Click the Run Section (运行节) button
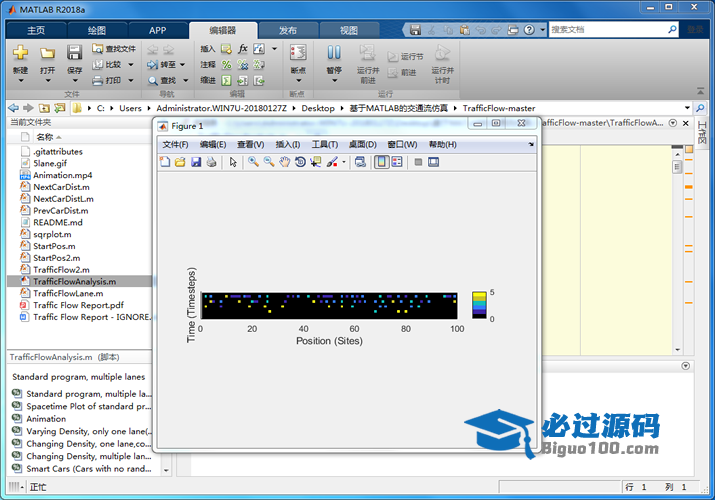 point(405,57)
